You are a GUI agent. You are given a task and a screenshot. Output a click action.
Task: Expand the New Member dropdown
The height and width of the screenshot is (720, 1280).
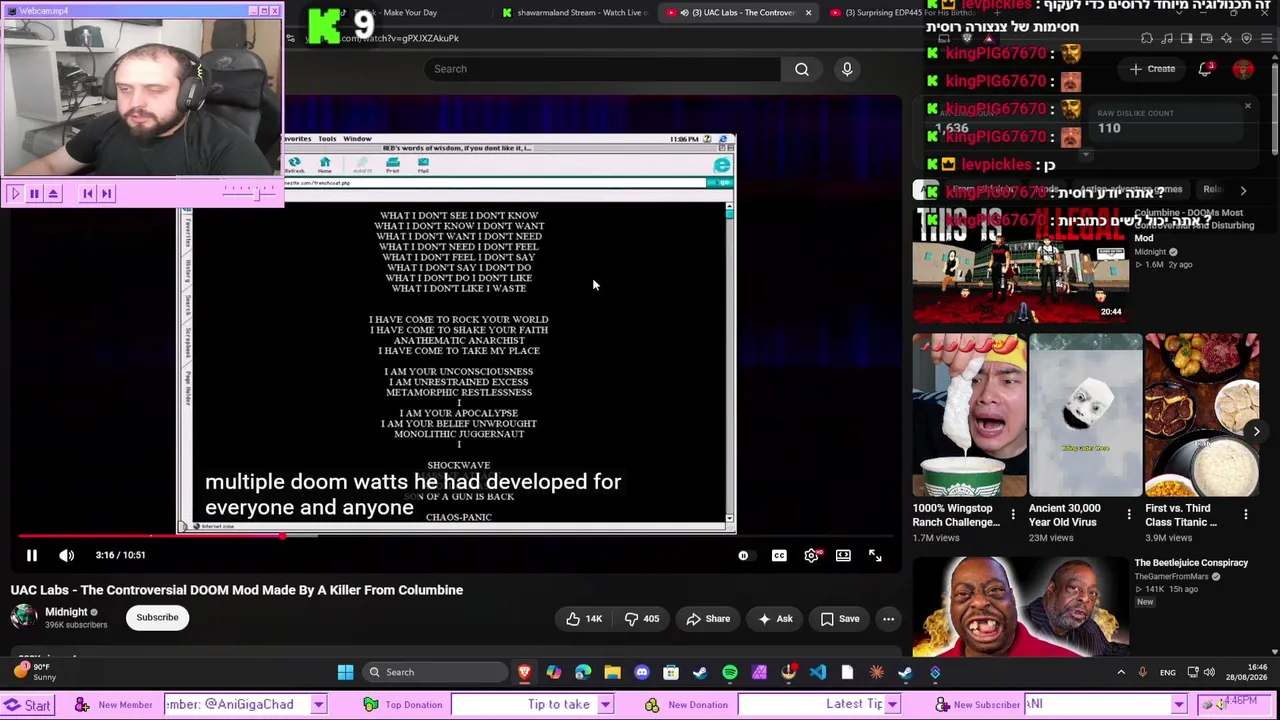pos(318,705)
